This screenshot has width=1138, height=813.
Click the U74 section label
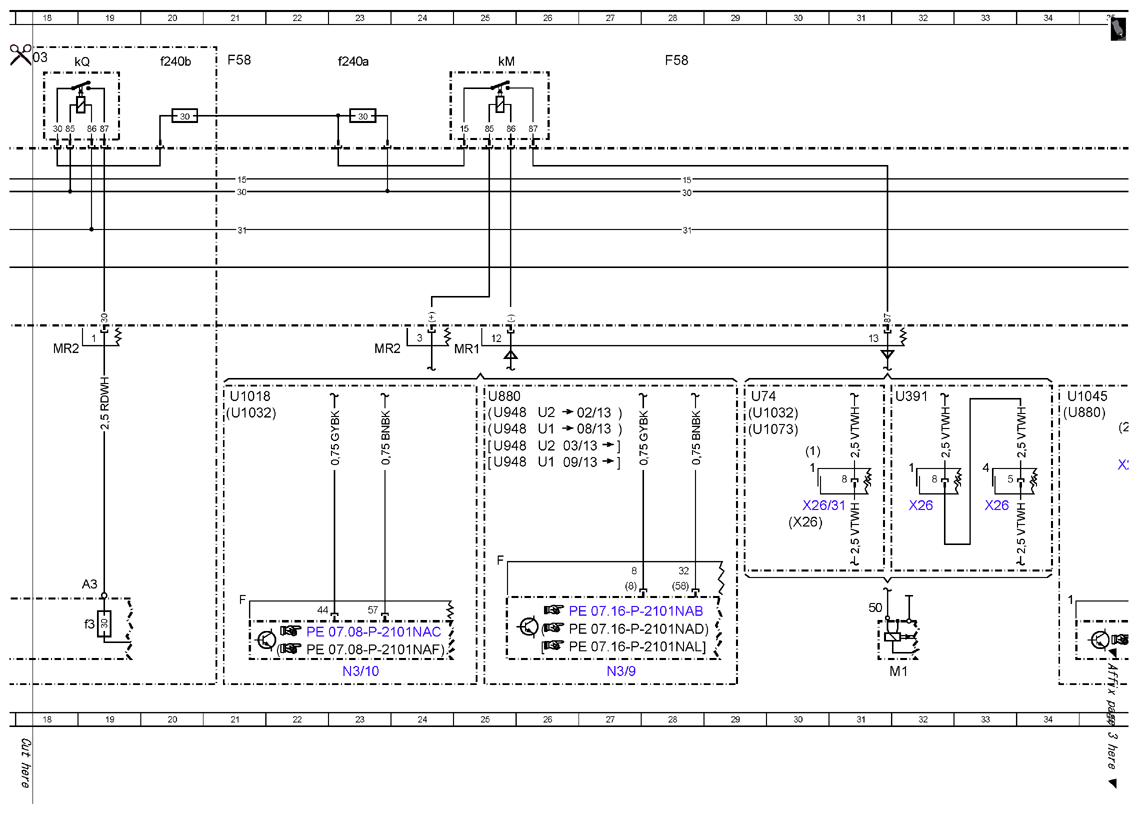coord(763,396)
